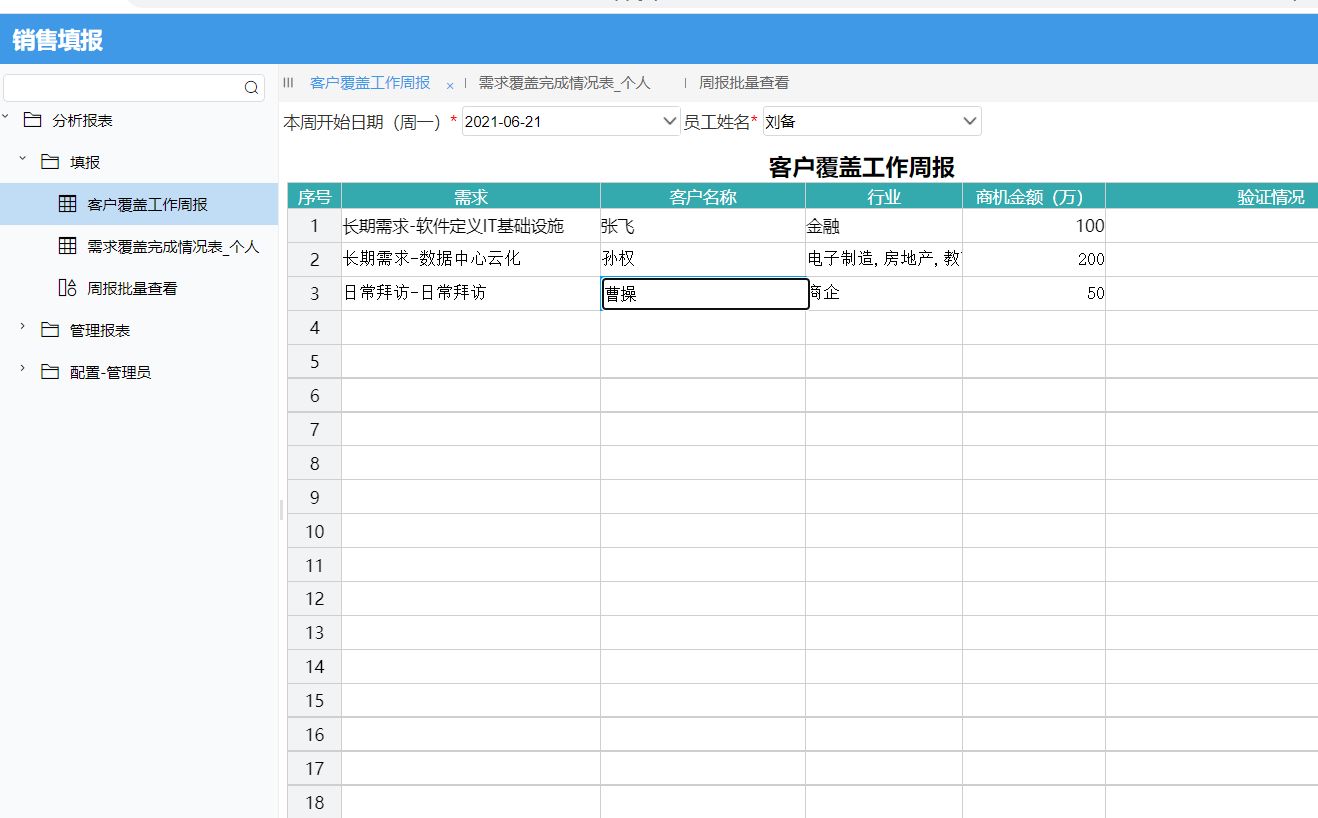Image resolution: width=1318 pixels, height=818 pixels.
Task: Click the folder icon next to 分析报表
Action: (35, 119)
